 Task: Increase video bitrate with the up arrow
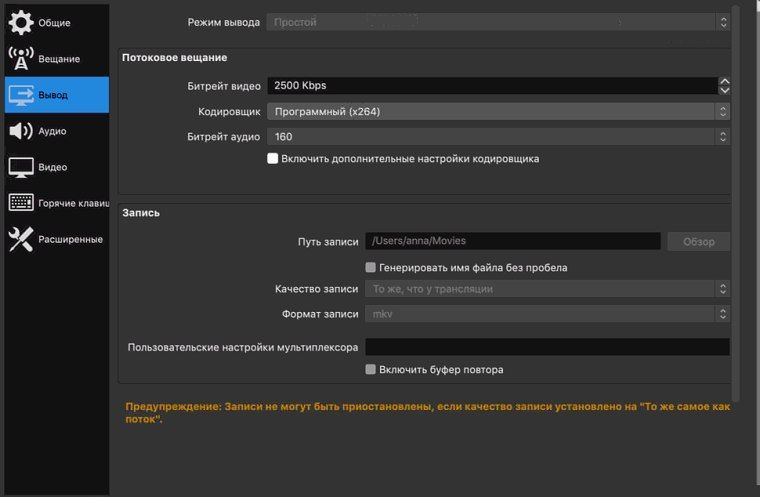(724, 81)
